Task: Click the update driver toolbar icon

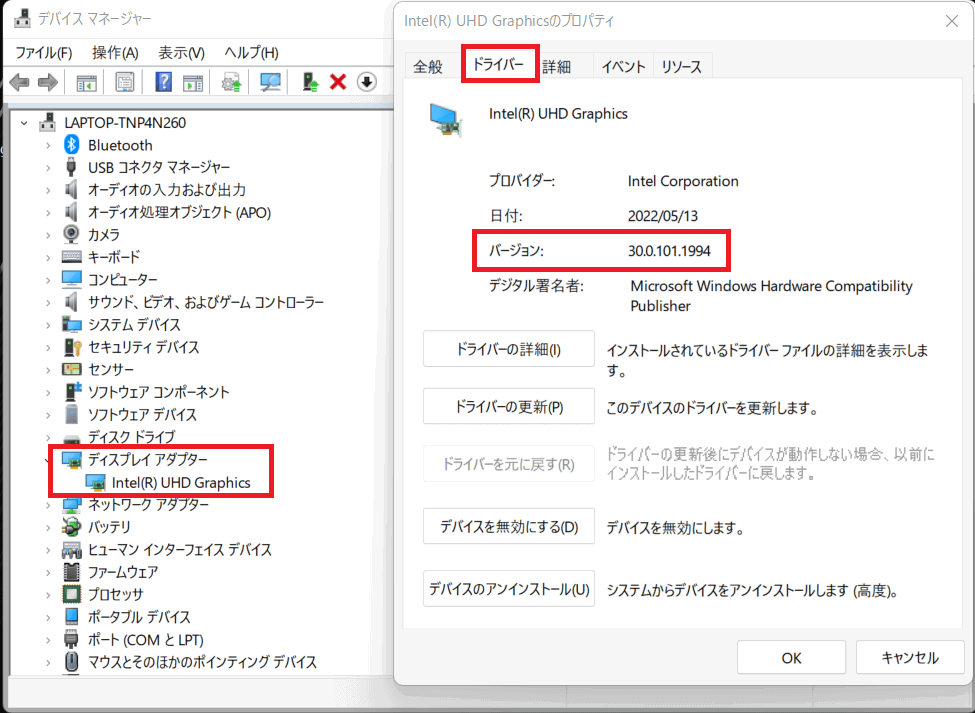Action: tap(231, 82)
